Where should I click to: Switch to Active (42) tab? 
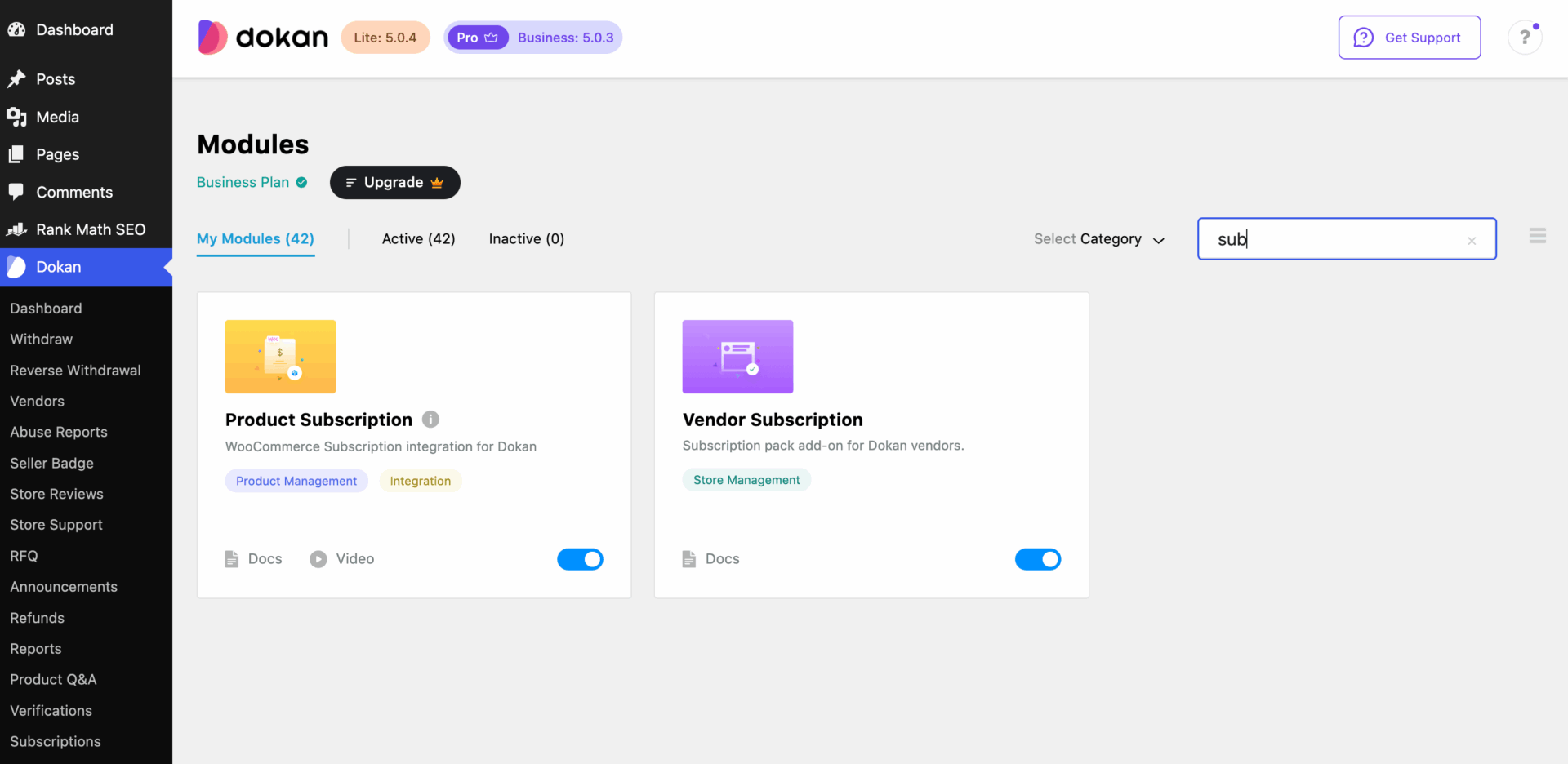(x=419, y=239)
